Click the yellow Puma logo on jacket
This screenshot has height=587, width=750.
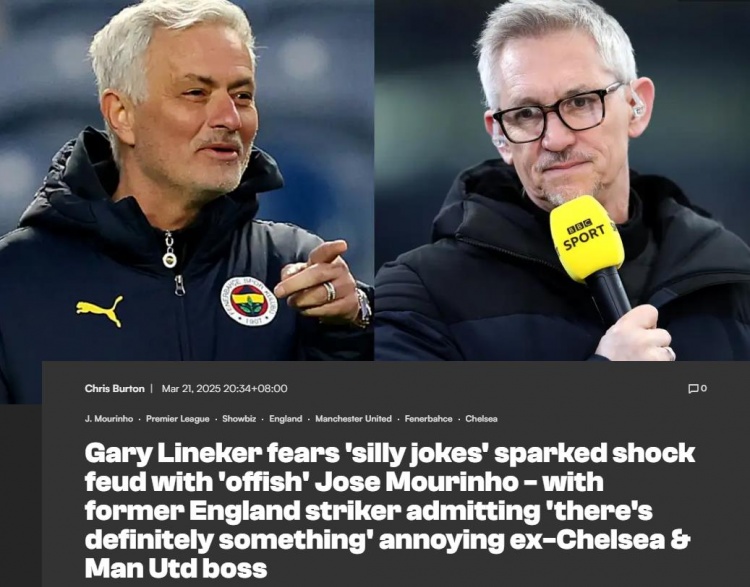pyautogui.click(x=99, y=310)
